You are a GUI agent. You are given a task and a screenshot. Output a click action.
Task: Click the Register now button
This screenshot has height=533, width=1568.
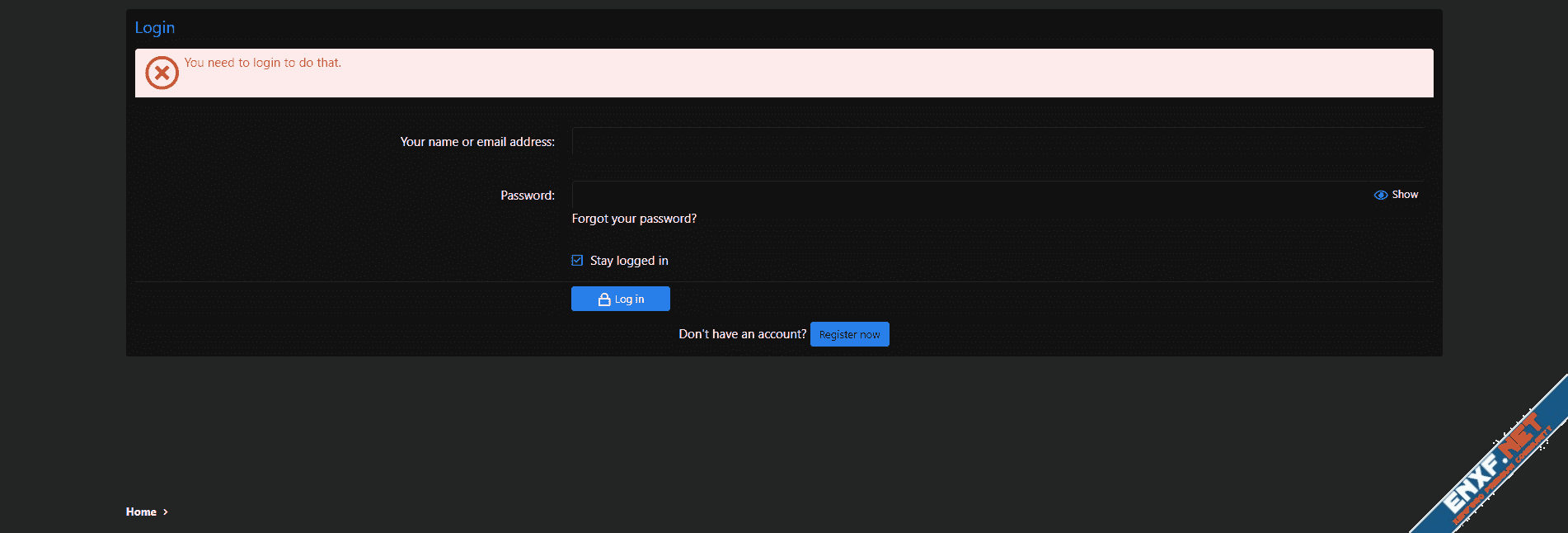849,334
